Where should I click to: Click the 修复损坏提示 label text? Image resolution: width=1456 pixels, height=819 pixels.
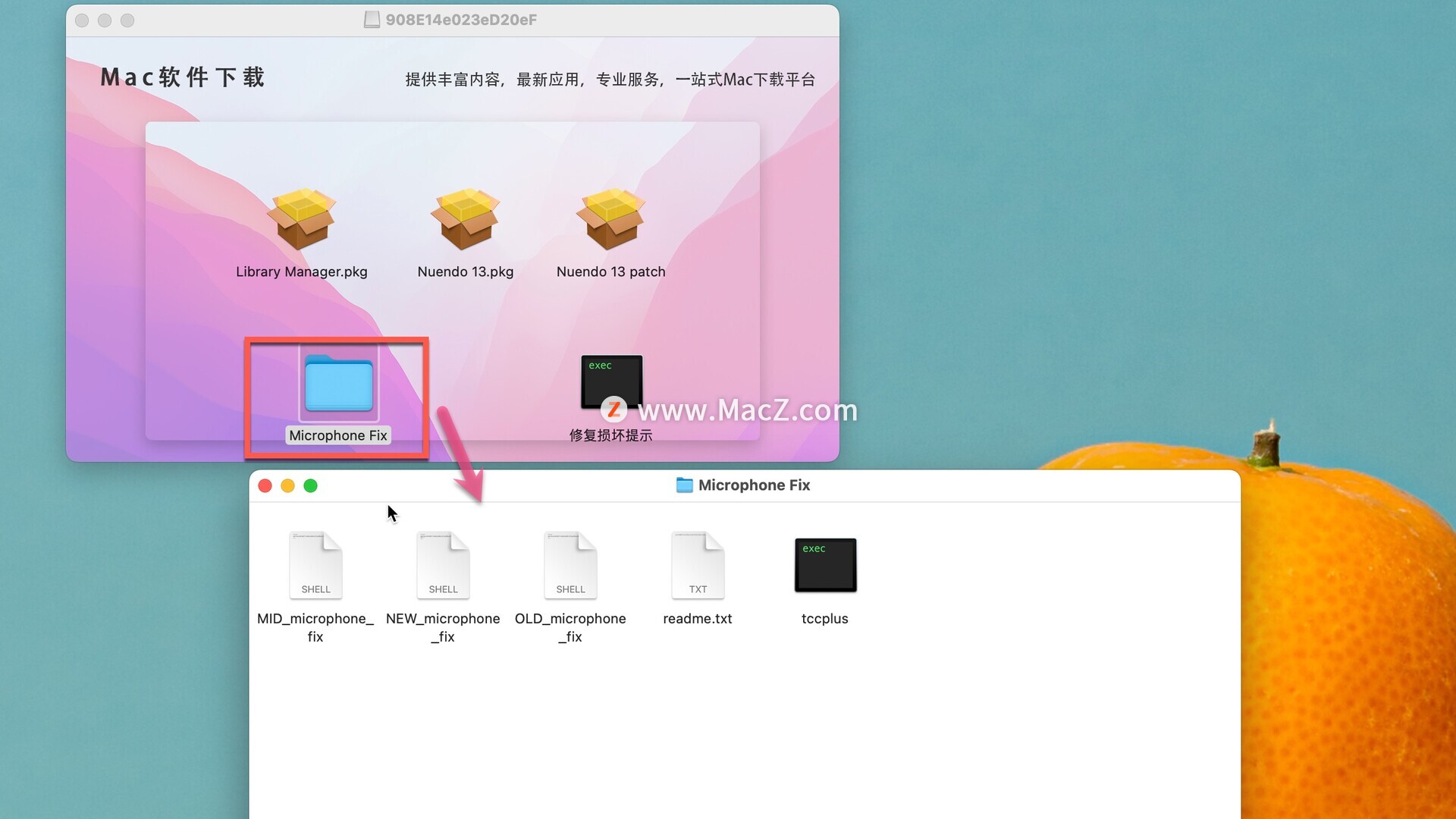pyautogui.click(x=610, y=435)
